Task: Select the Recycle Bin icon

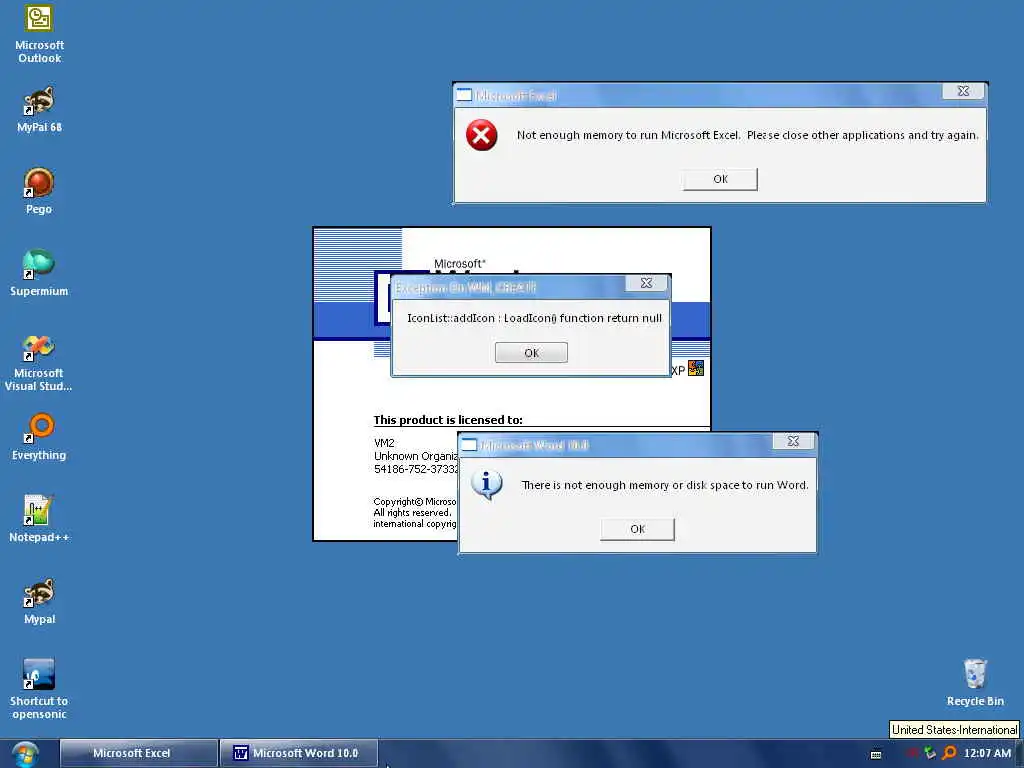Action: click(x=975, y=683)
